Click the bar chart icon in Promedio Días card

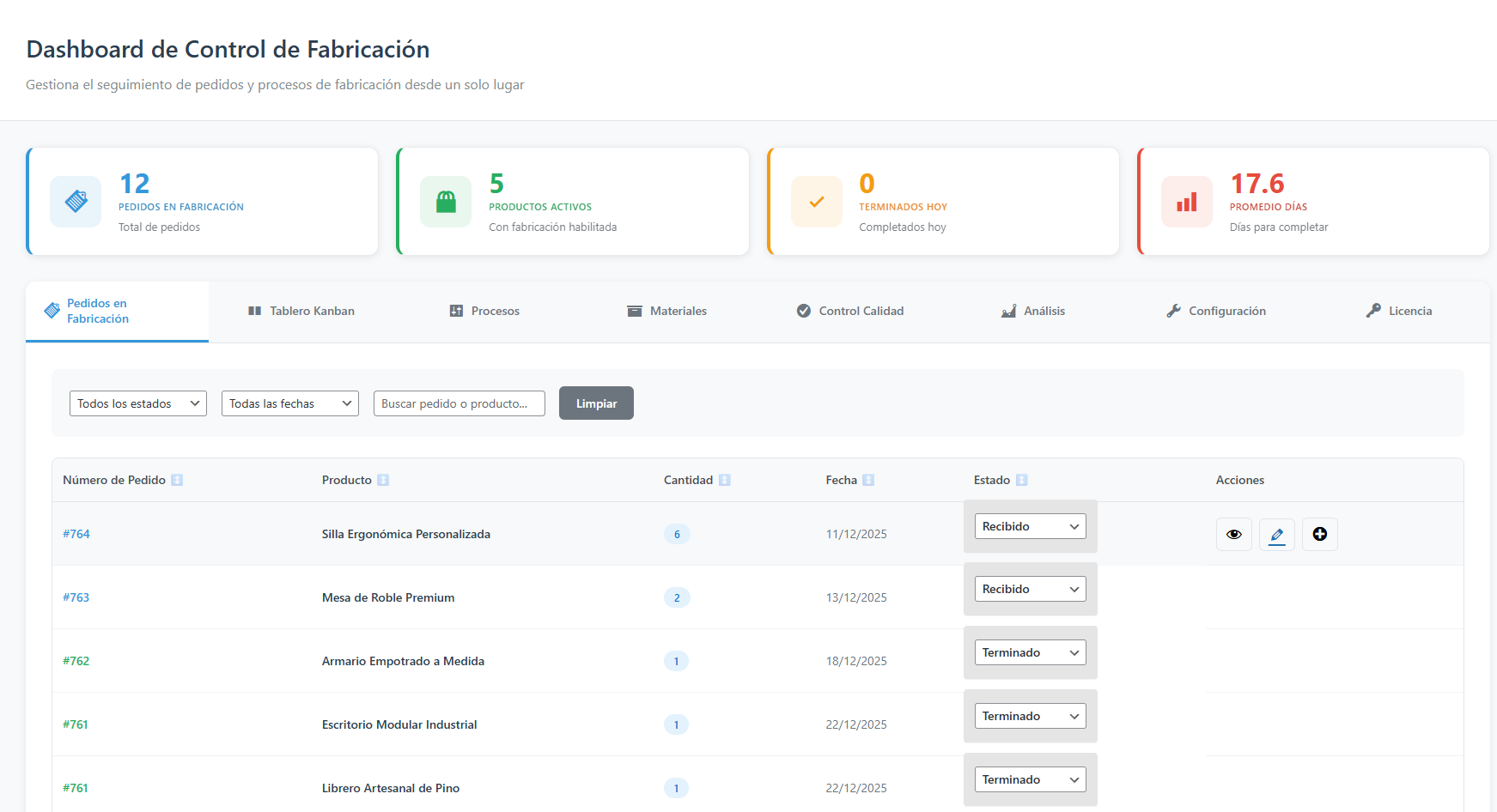(1186, 202)
